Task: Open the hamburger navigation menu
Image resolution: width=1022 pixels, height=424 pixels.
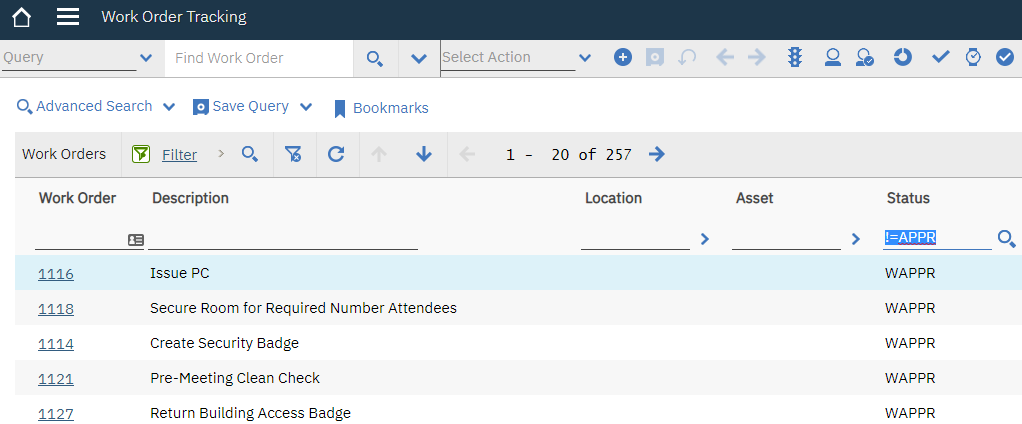Action: (x=68, y=17)
